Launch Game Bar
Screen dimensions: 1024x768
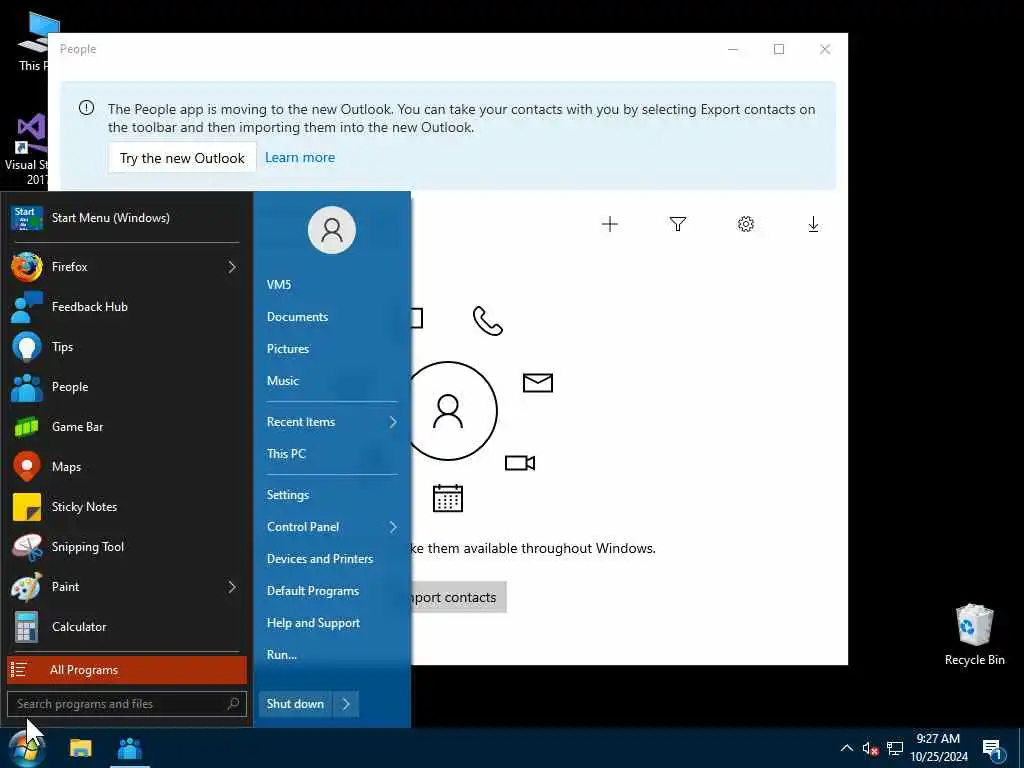click(127, 426)
